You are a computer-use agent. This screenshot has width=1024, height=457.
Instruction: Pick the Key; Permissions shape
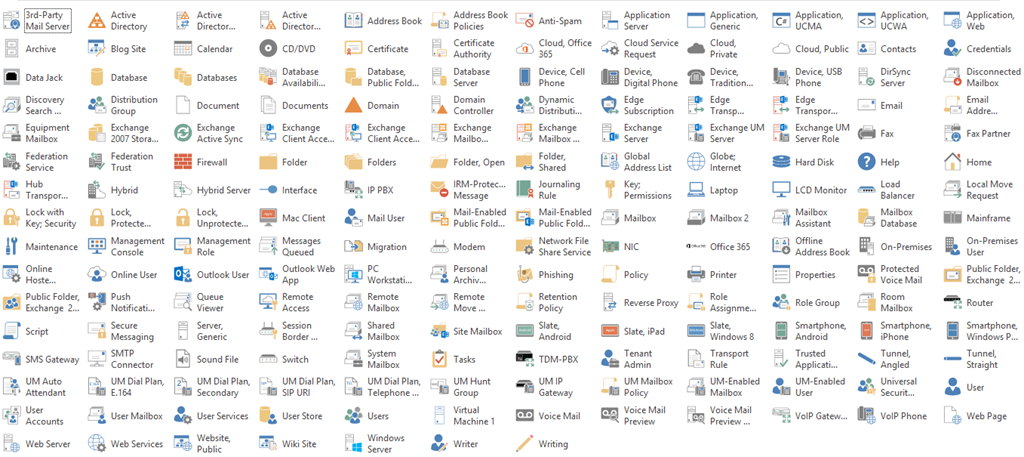pyautogui.click(x=611, y=190)
